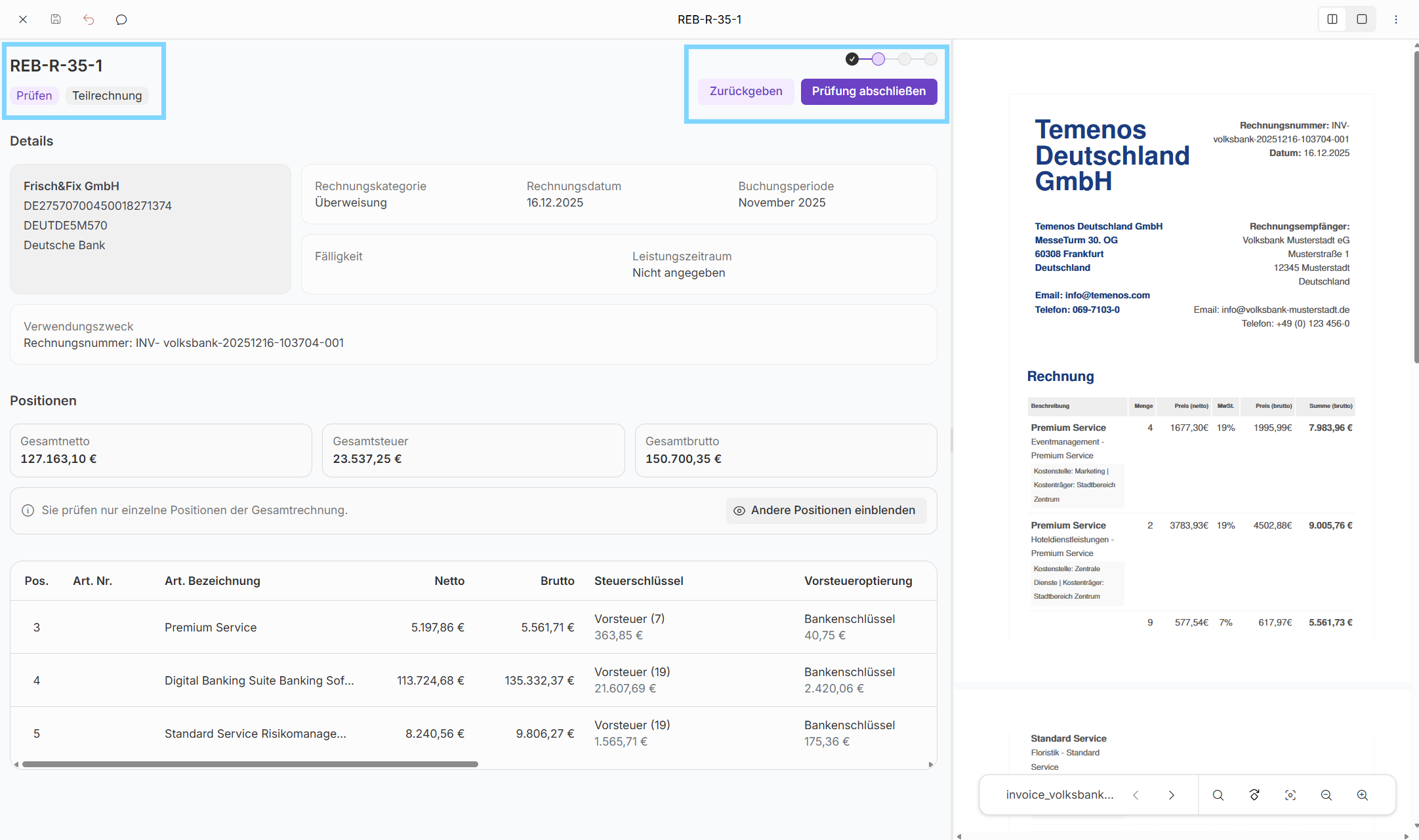
Task: Open the comment bubble icon
Action: (121, 20)
